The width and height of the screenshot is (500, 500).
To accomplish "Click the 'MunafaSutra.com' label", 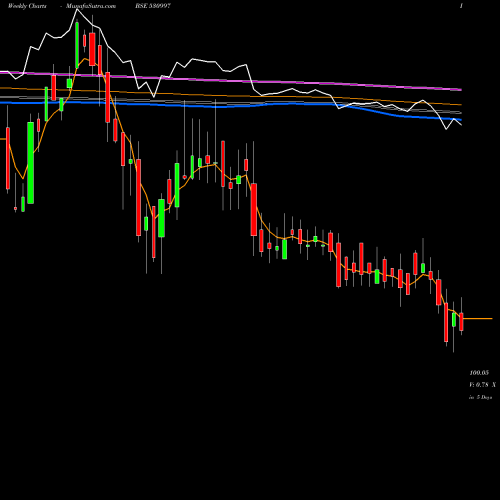I will (91, 6).
